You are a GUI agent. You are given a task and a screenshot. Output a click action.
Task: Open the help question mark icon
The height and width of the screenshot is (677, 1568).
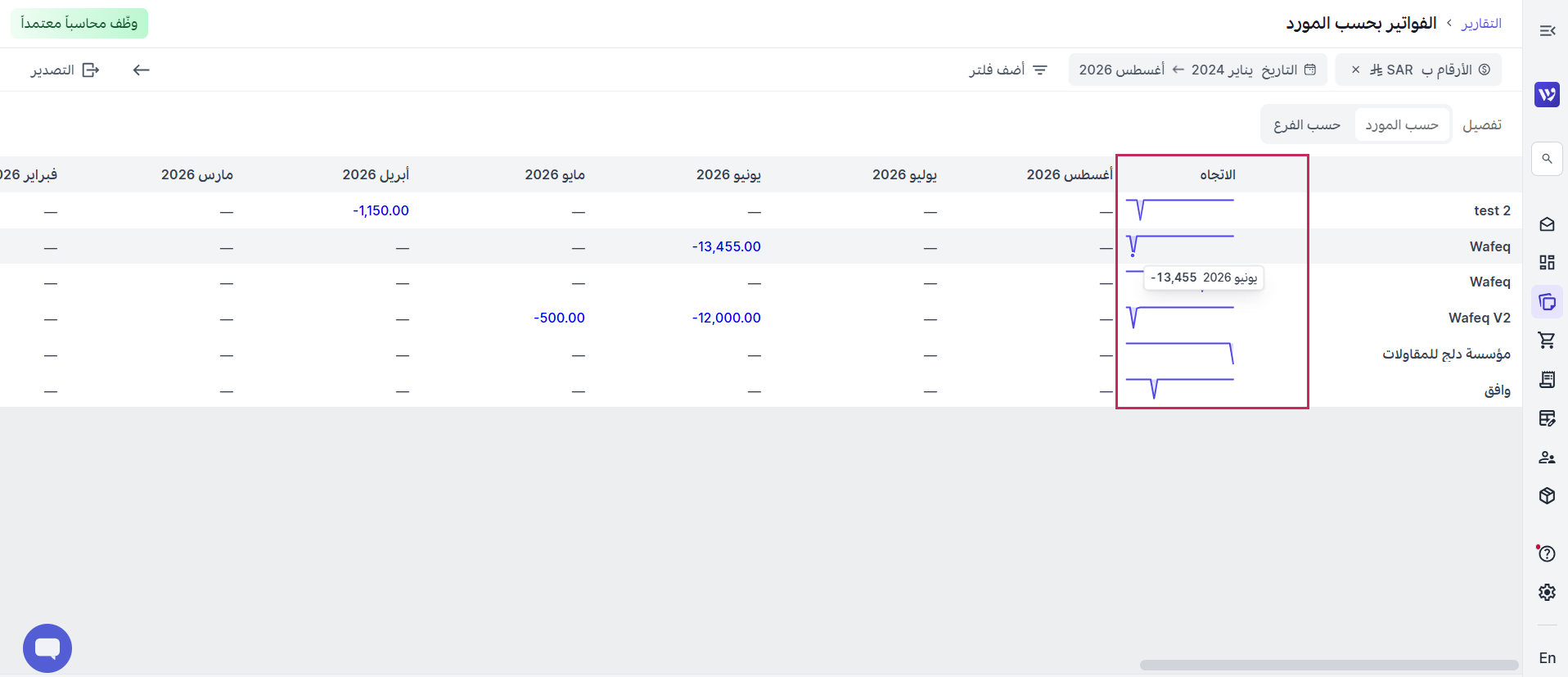pyautogui.click(x=1547, y=554)
